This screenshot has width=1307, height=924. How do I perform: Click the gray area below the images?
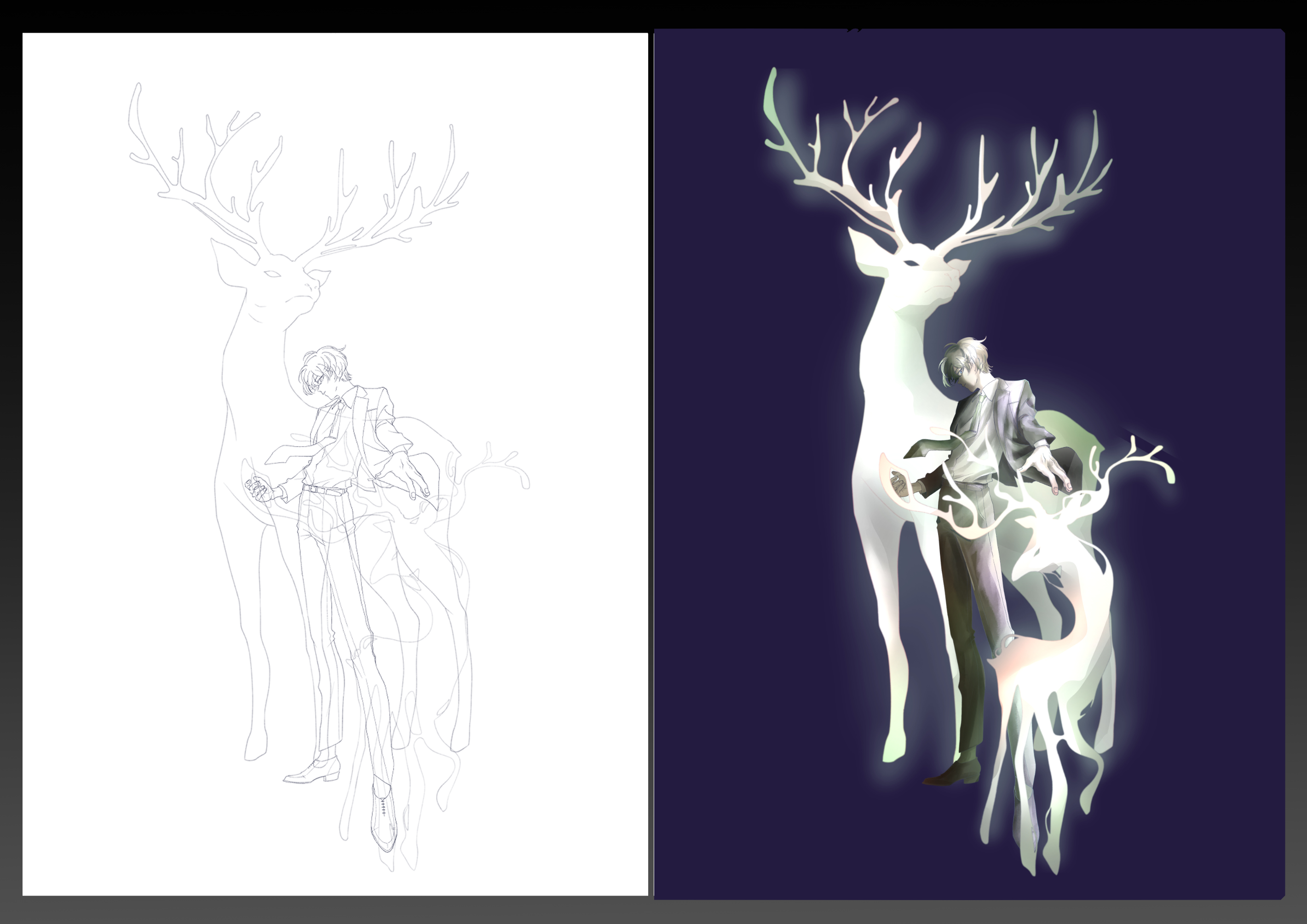(653, 912)
